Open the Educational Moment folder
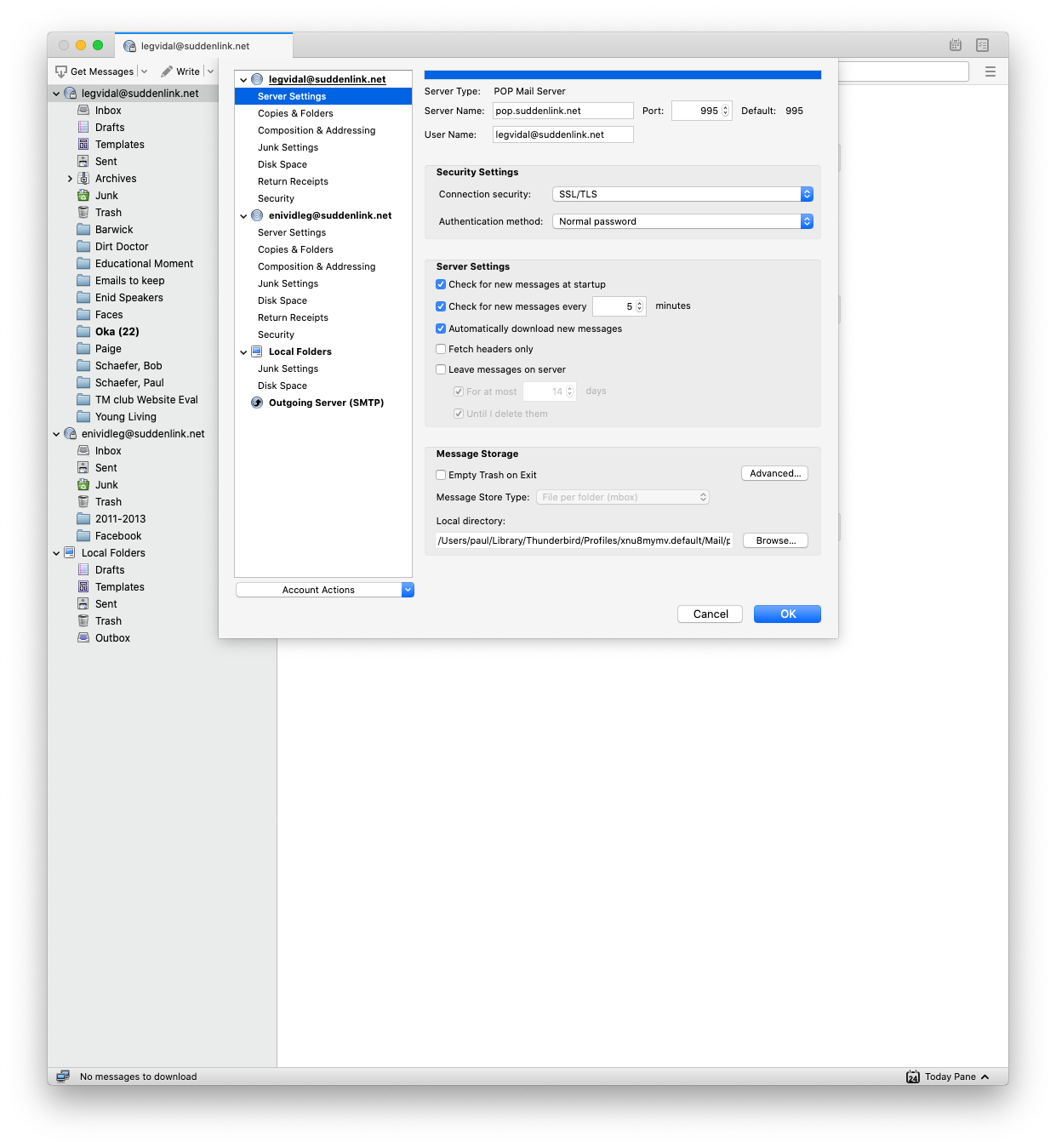The height and width of the screenshot is (1148, 1056). (x=144, y=264)
